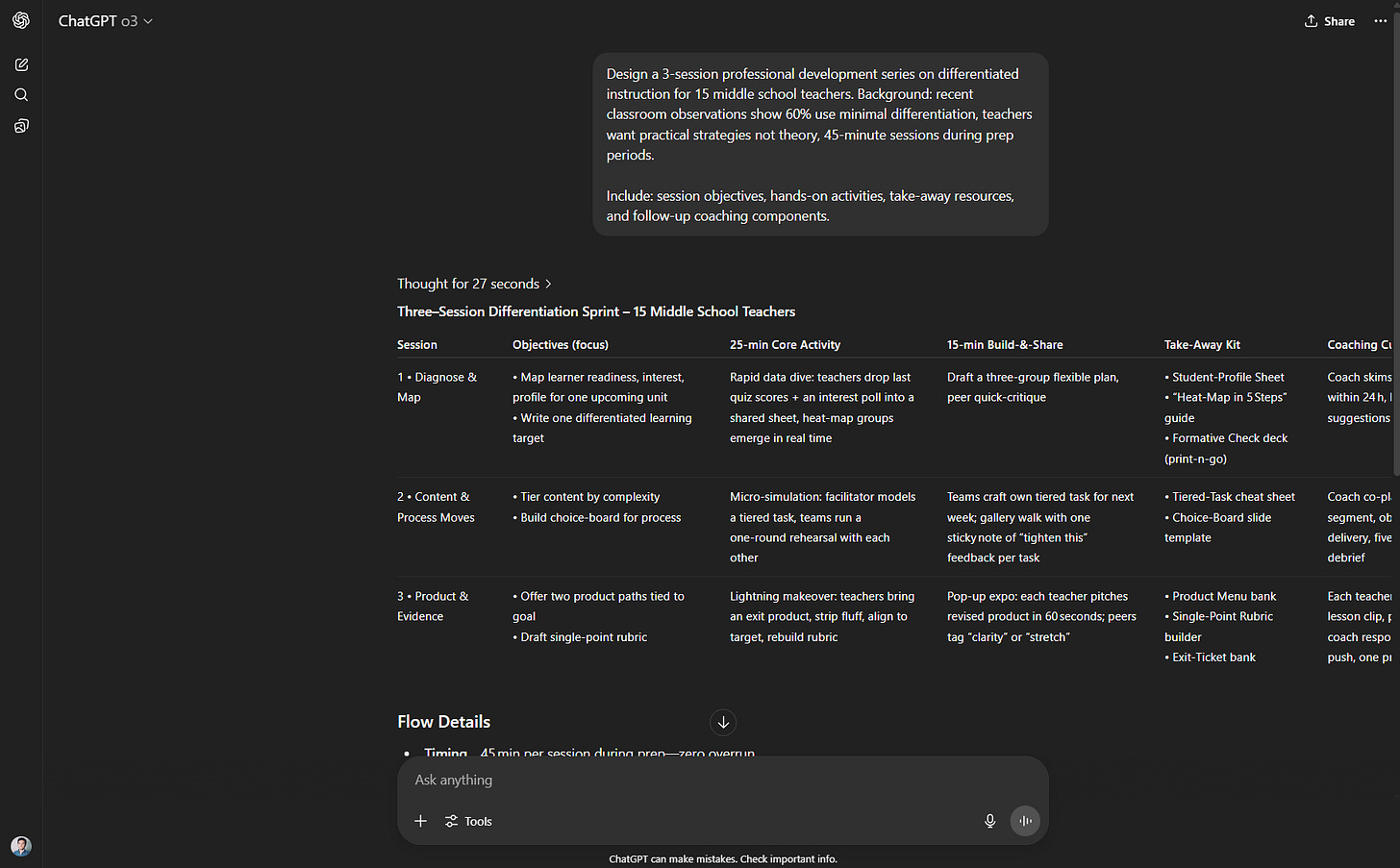1400x868 pixels.
Task: Click the Single-Point Rubric builder bullet
Action: click(1218, 627)
